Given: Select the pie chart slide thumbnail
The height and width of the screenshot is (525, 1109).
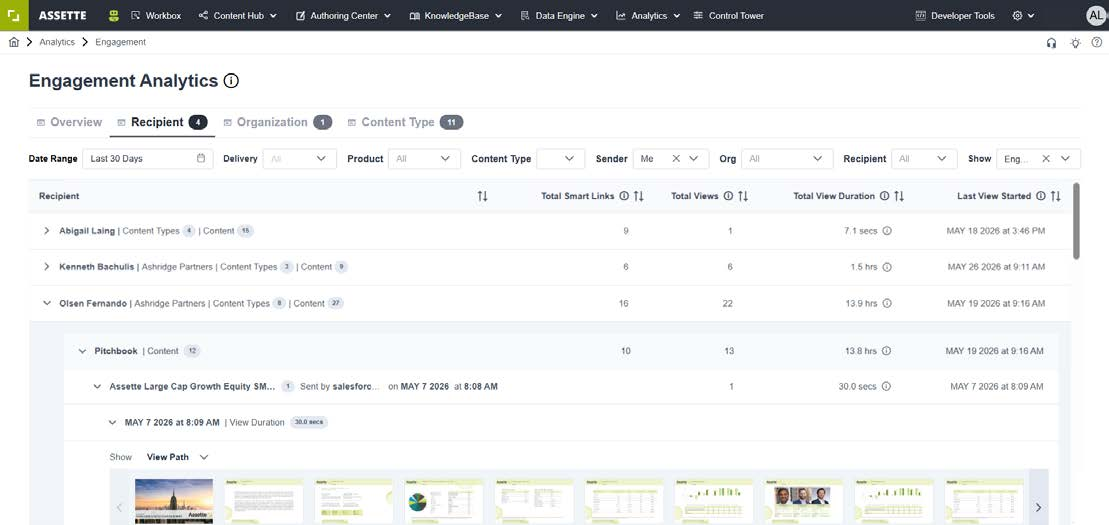Looking at the screenshot, I should click(444, 501).
